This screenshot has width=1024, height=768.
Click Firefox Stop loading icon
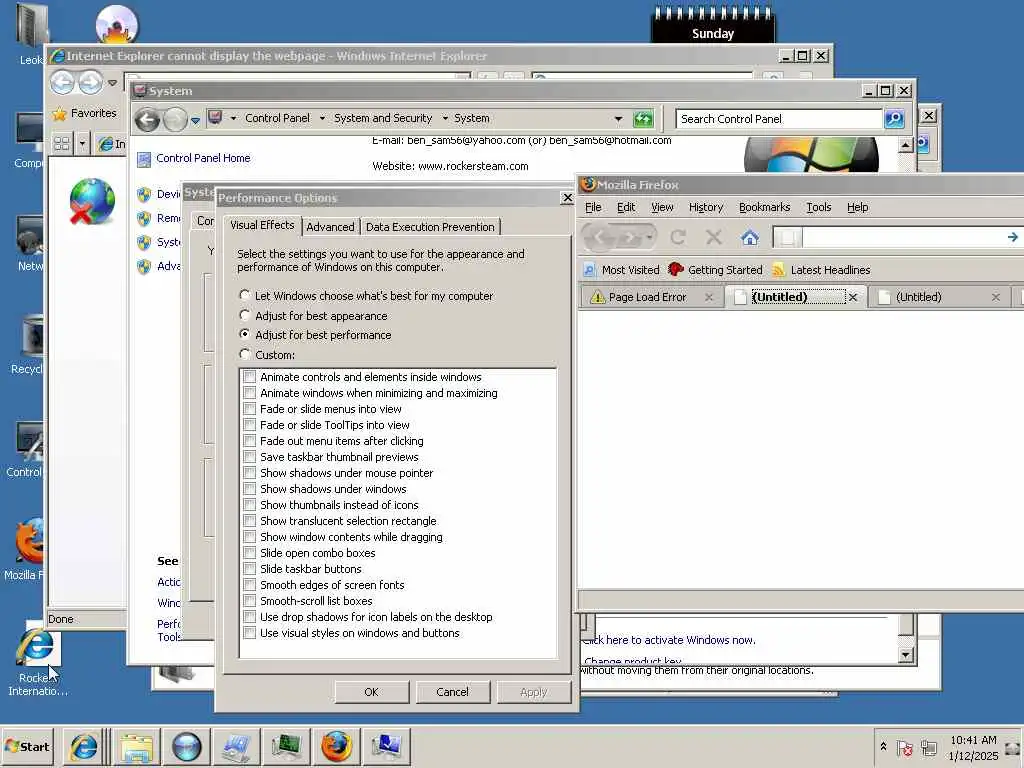pos(714,237)
